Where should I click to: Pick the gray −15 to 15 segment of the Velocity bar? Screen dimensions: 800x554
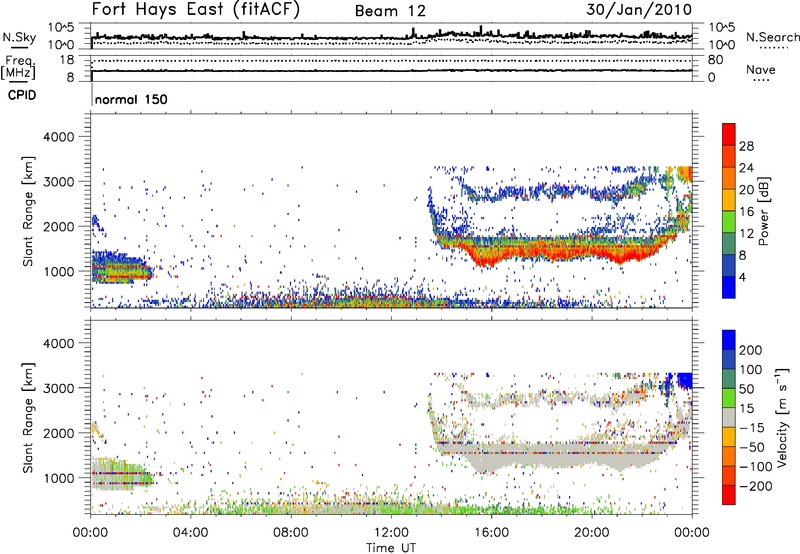[x=729, y=418]
